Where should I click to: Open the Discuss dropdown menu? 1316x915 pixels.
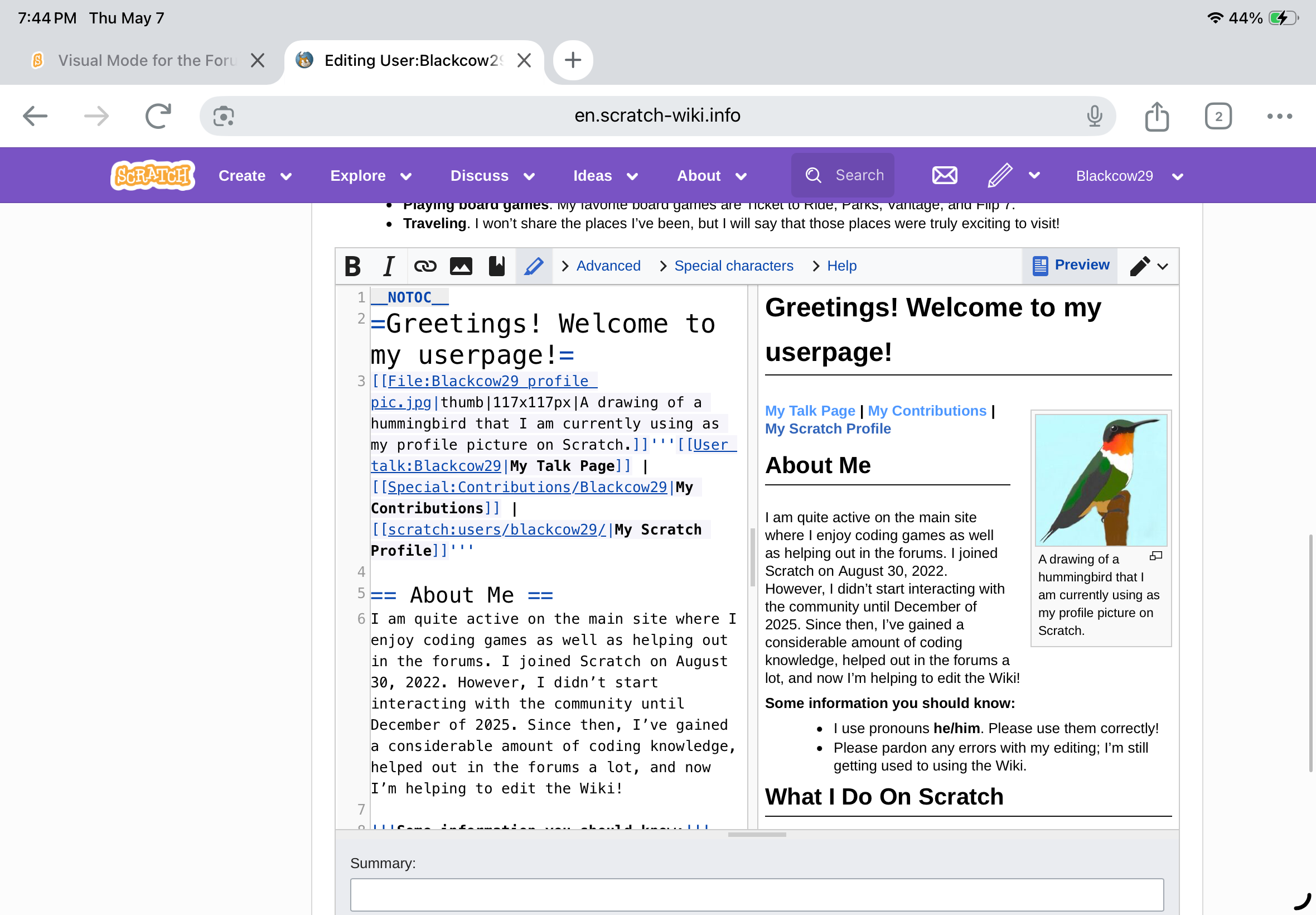pos(492,176)
